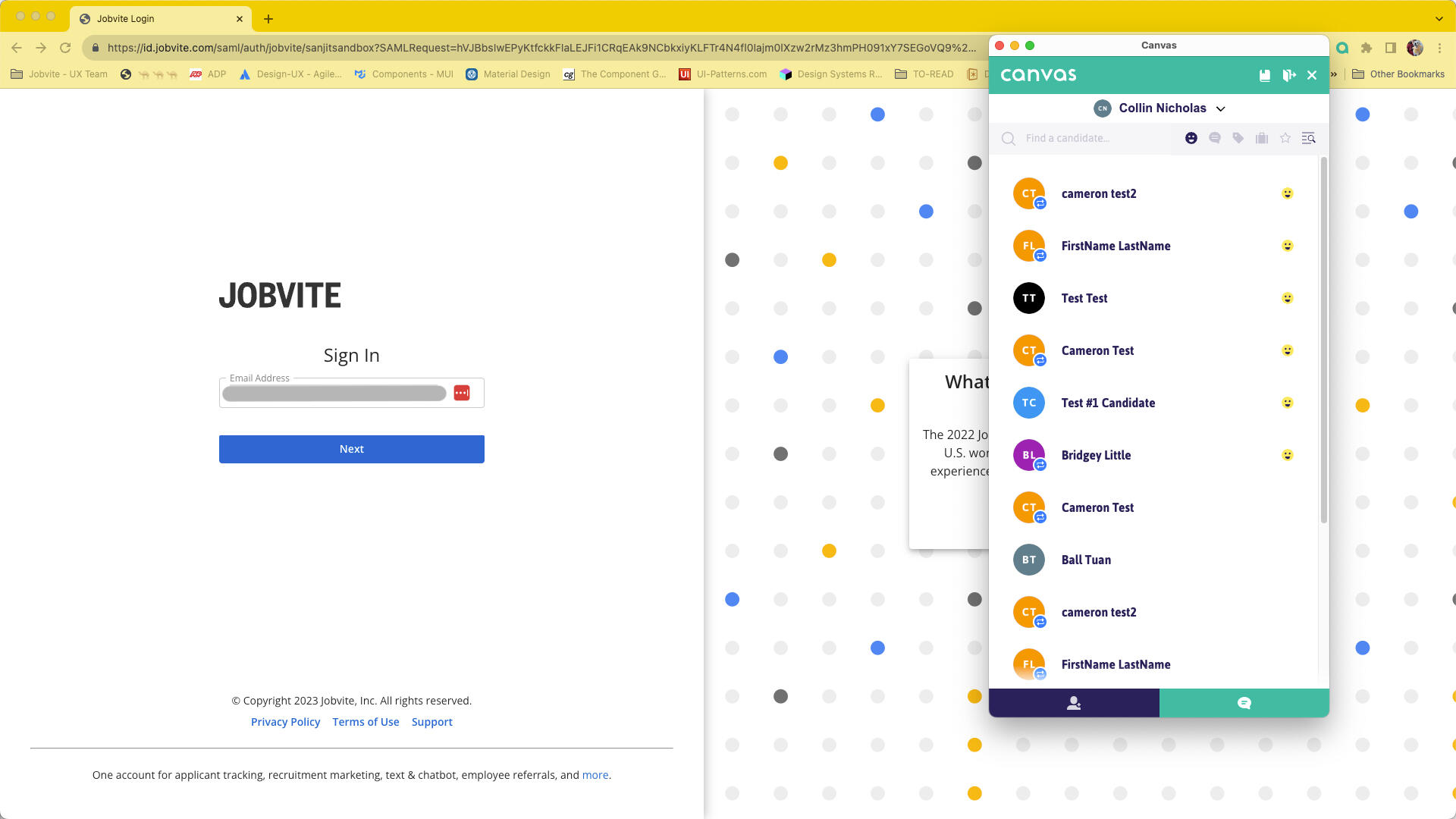Click the Next sign-in button

click(x=351, y=449)
